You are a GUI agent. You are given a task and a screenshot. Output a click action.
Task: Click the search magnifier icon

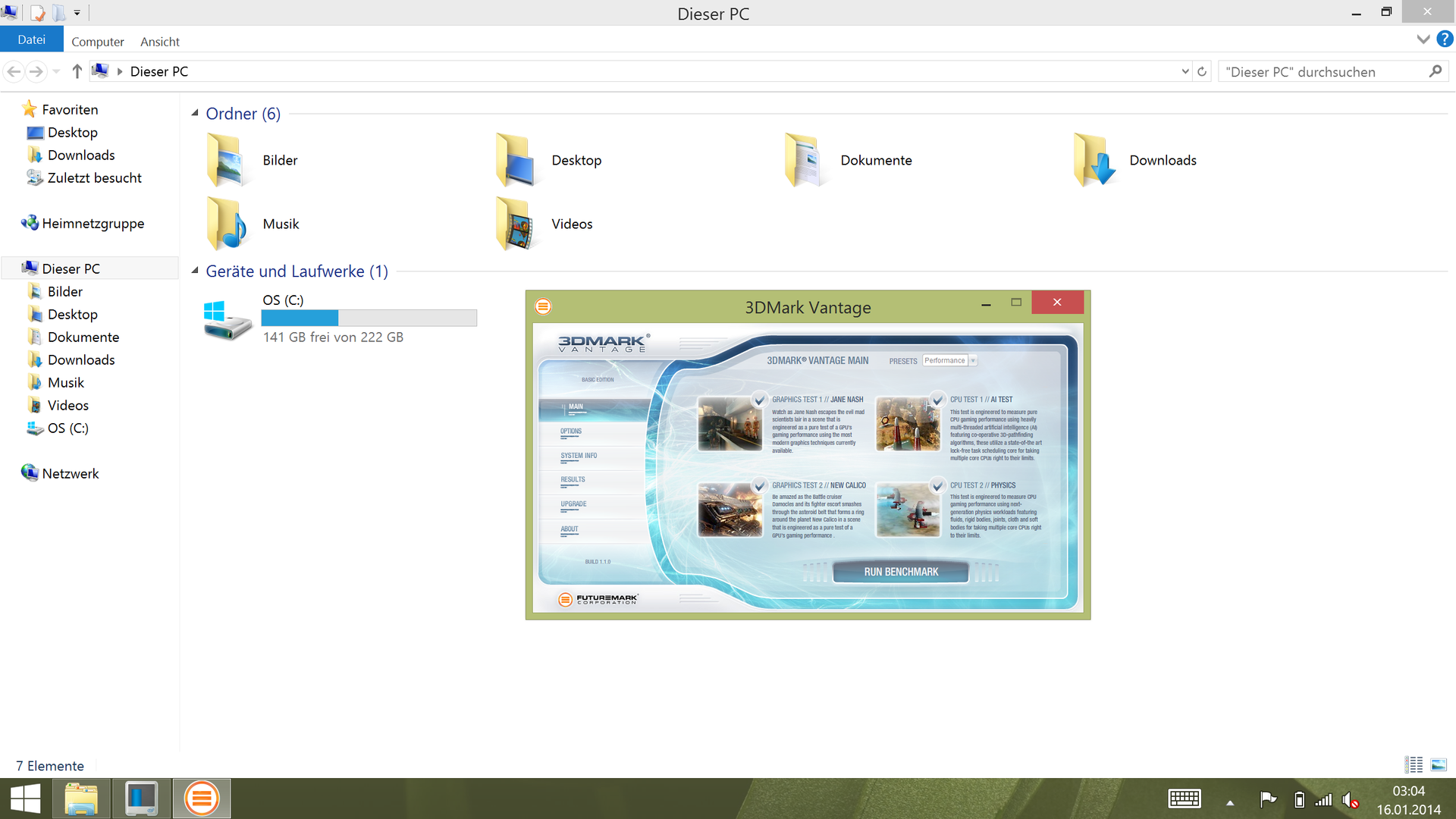click(1435, 71)
